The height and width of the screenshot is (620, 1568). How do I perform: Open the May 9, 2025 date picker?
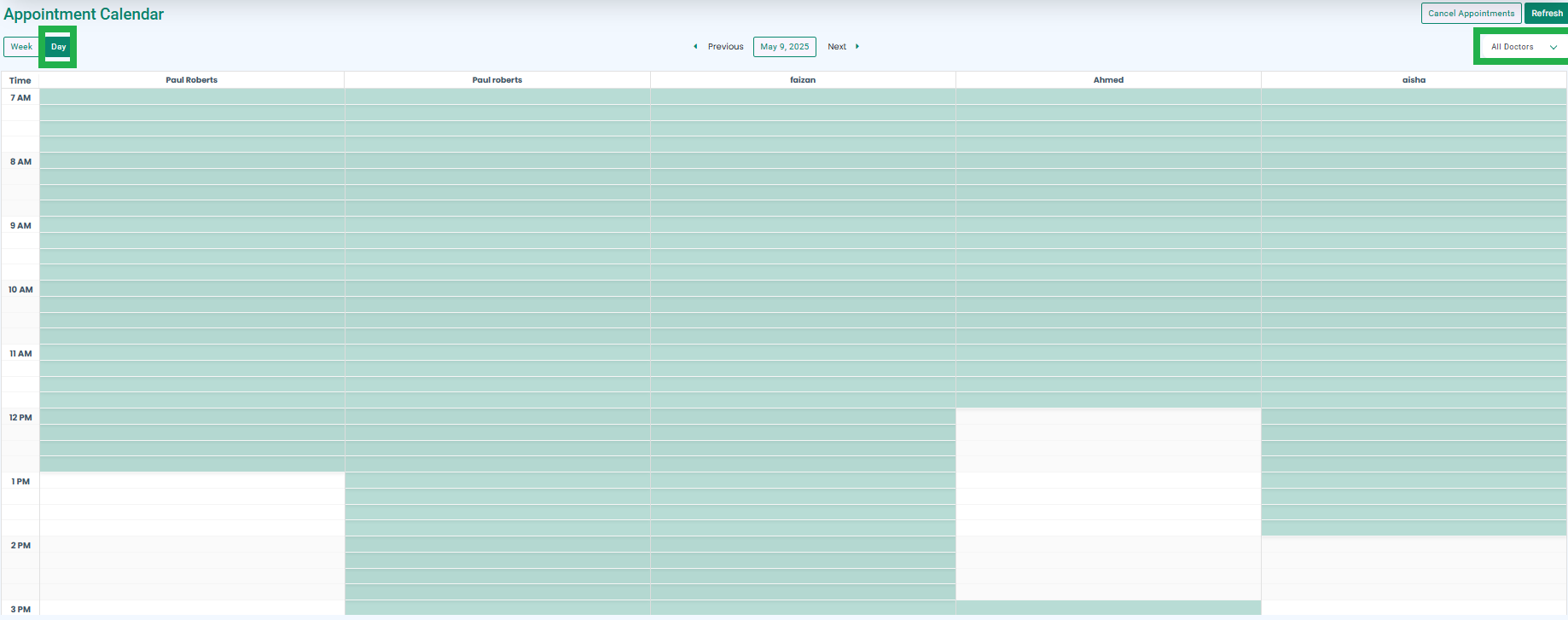(x=785, y=47)
